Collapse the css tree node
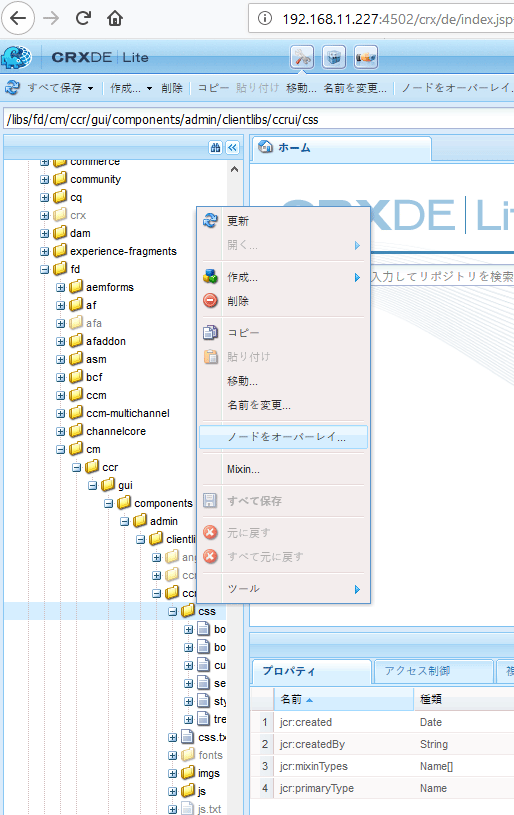This screenshot has height=815, width=514. (x=173, y=612)
